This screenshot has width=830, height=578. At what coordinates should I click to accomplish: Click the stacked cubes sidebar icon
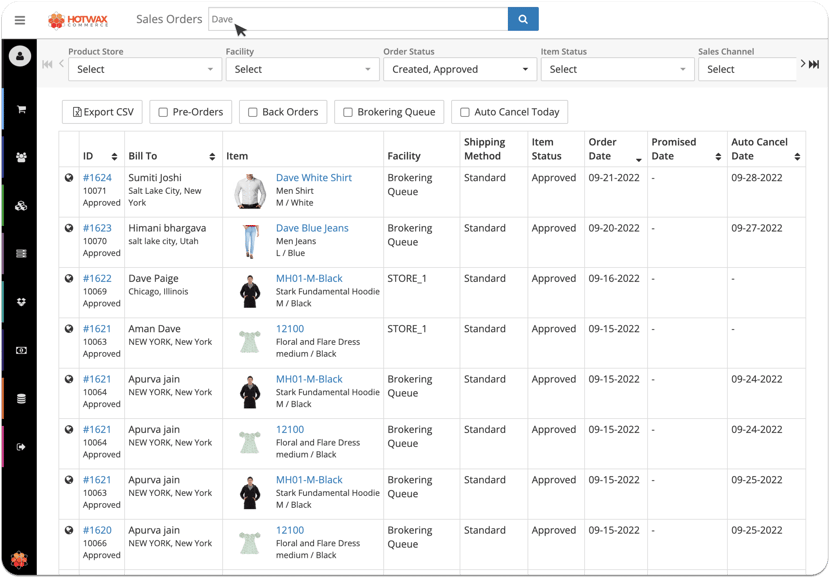pyautogui.click(x=21, y=206)
